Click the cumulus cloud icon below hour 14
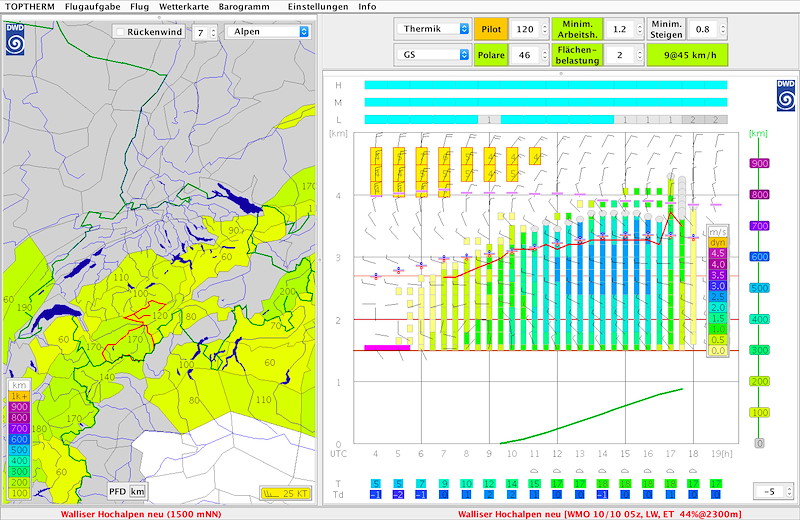Image resolution: width=800 pixels, height=520 pixels. [x=602, y=471]
